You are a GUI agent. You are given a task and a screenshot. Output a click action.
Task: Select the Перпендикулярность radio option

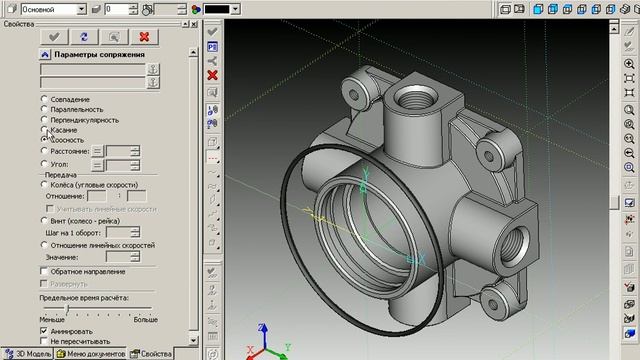[x=44, y=120]
